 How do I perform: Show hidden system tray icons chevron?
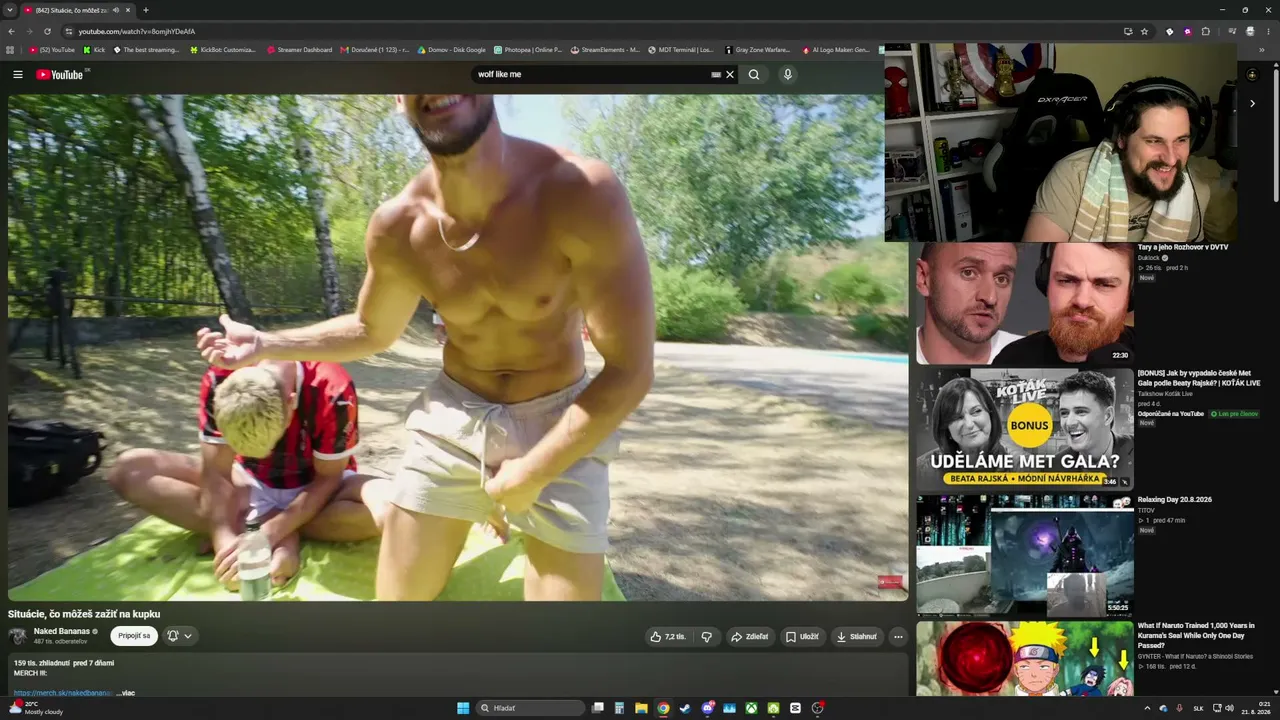1147,708
